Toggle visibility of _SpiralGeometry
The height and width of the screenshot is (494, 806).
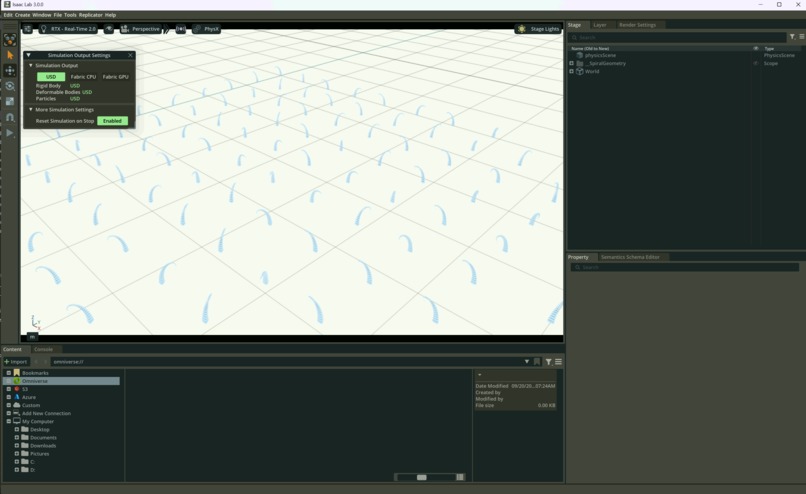756,63
